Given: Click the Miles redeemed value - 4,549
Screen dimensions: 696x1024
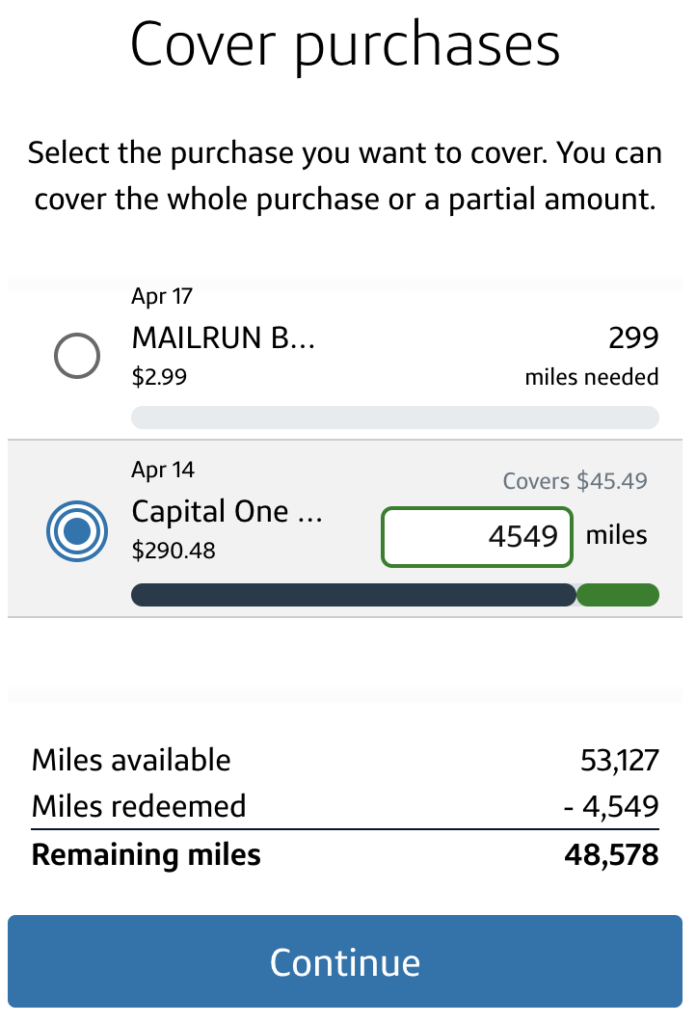Looking at the screenshot, I should tap(611, 807).
